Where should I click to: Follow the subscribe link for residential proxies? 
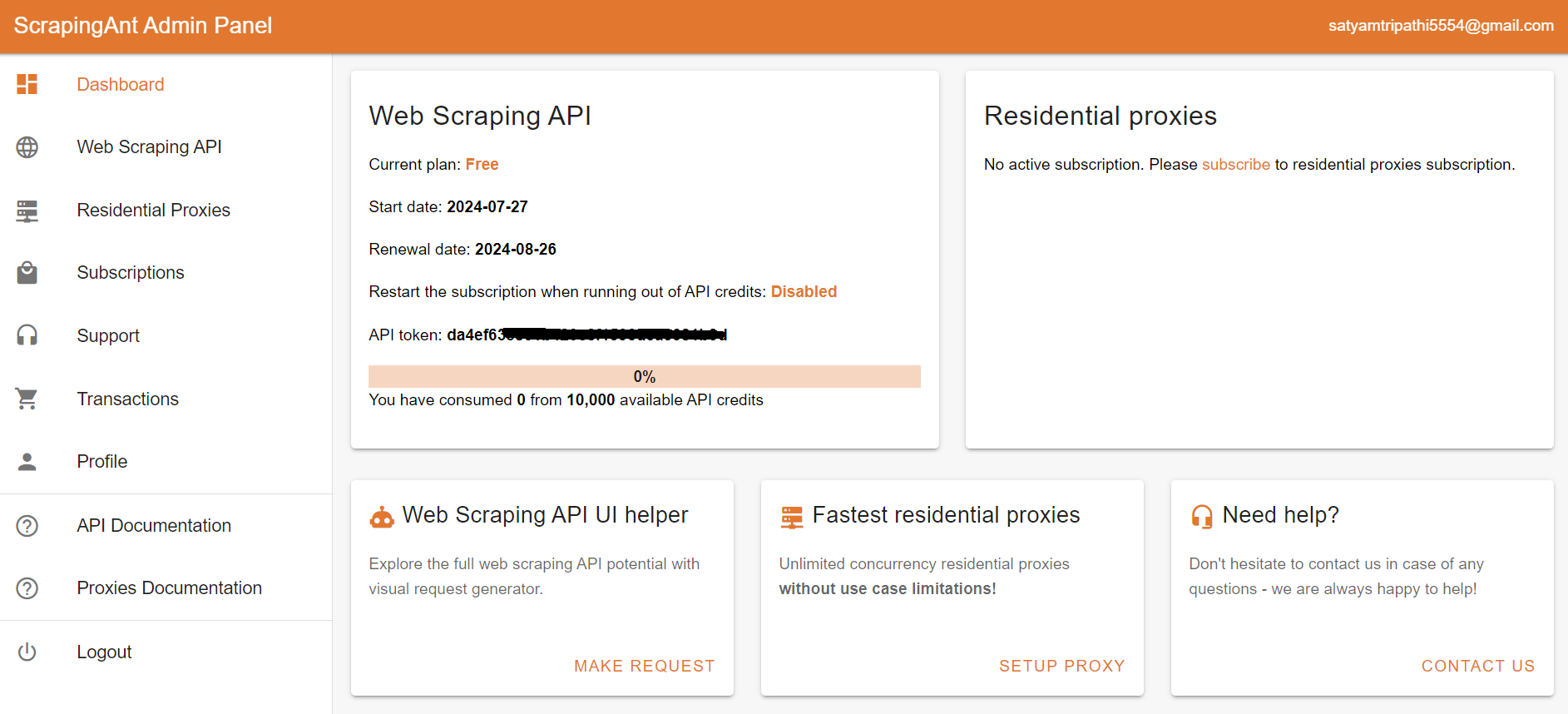click(1235, 165)
